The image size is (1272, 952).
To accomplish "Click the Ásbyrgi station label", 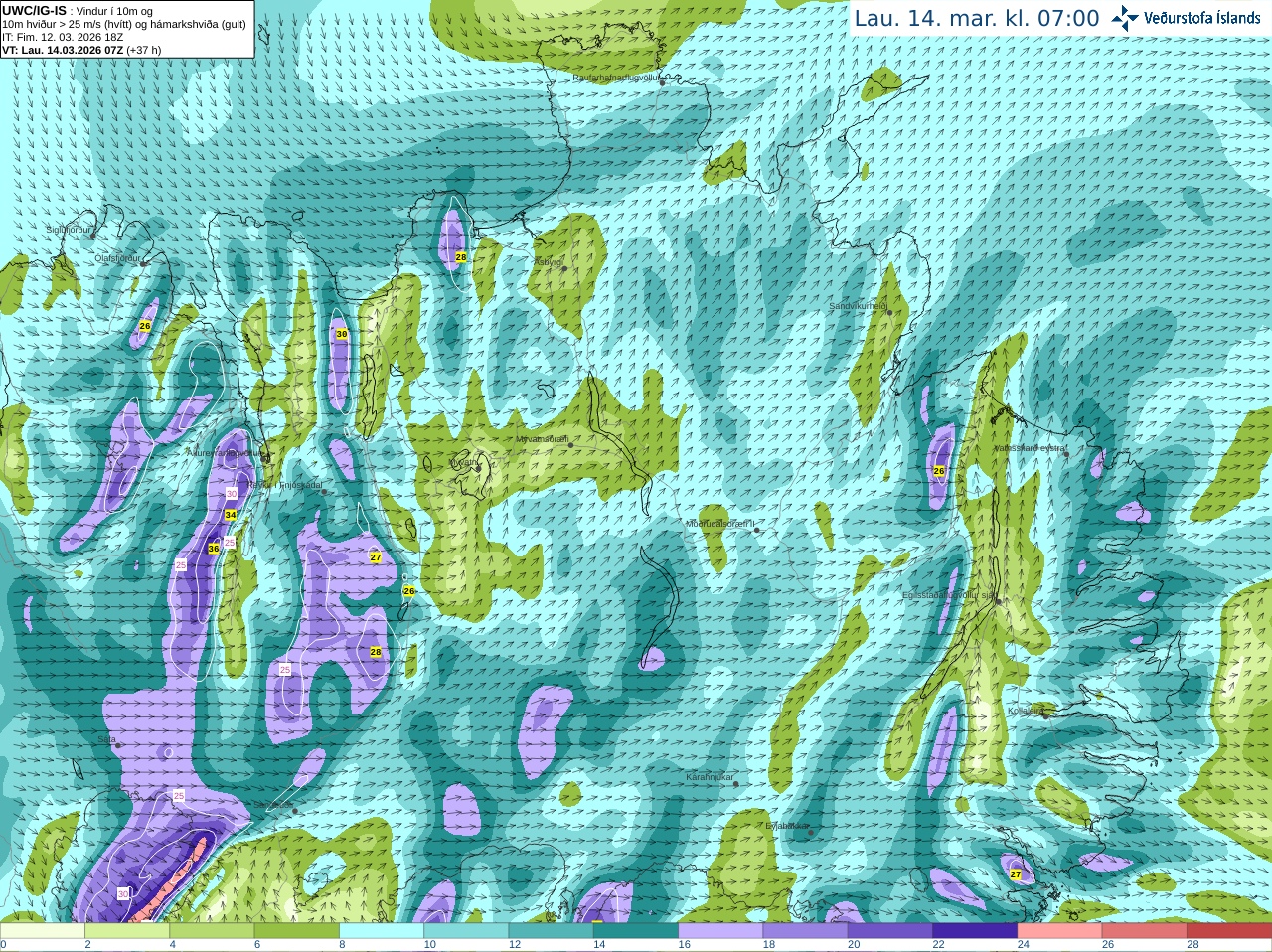I will 549,262.
